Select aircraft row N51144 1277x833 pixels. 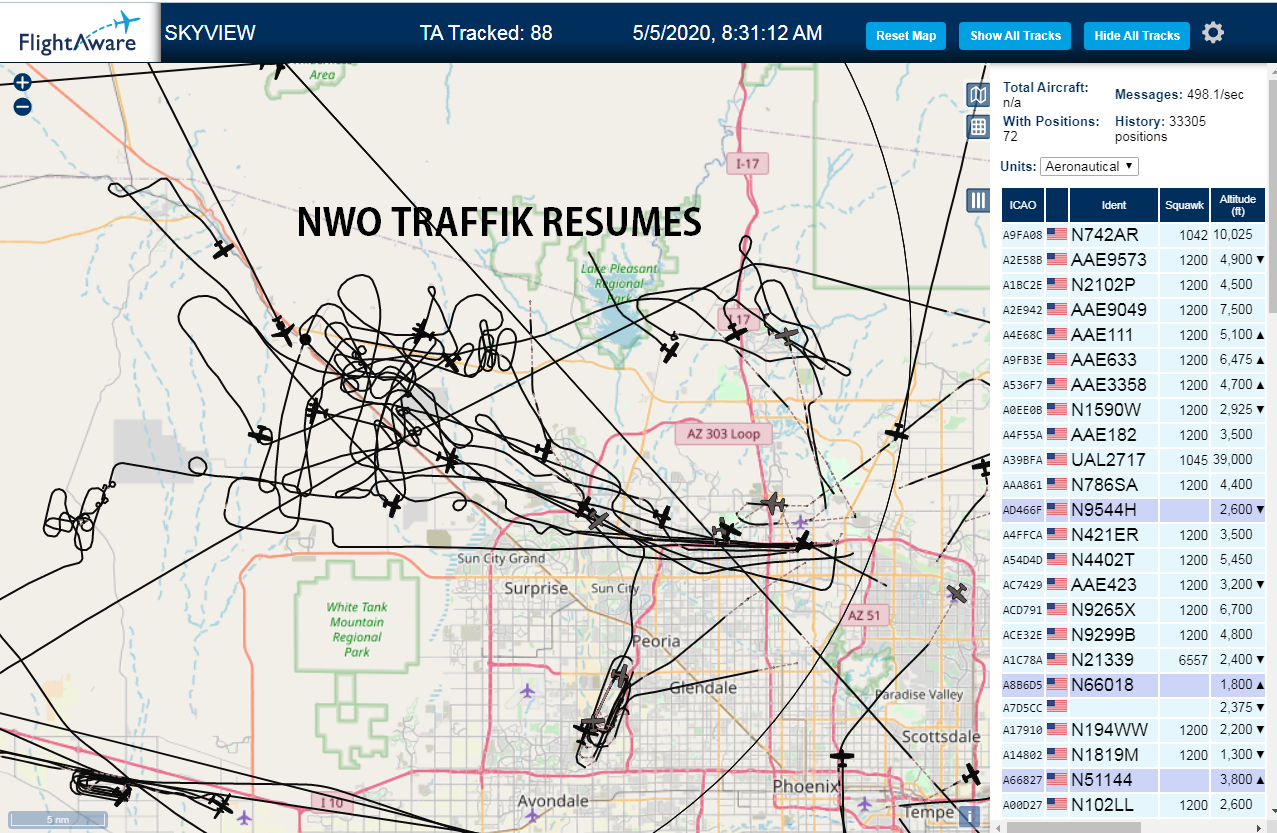[1133, 780]
